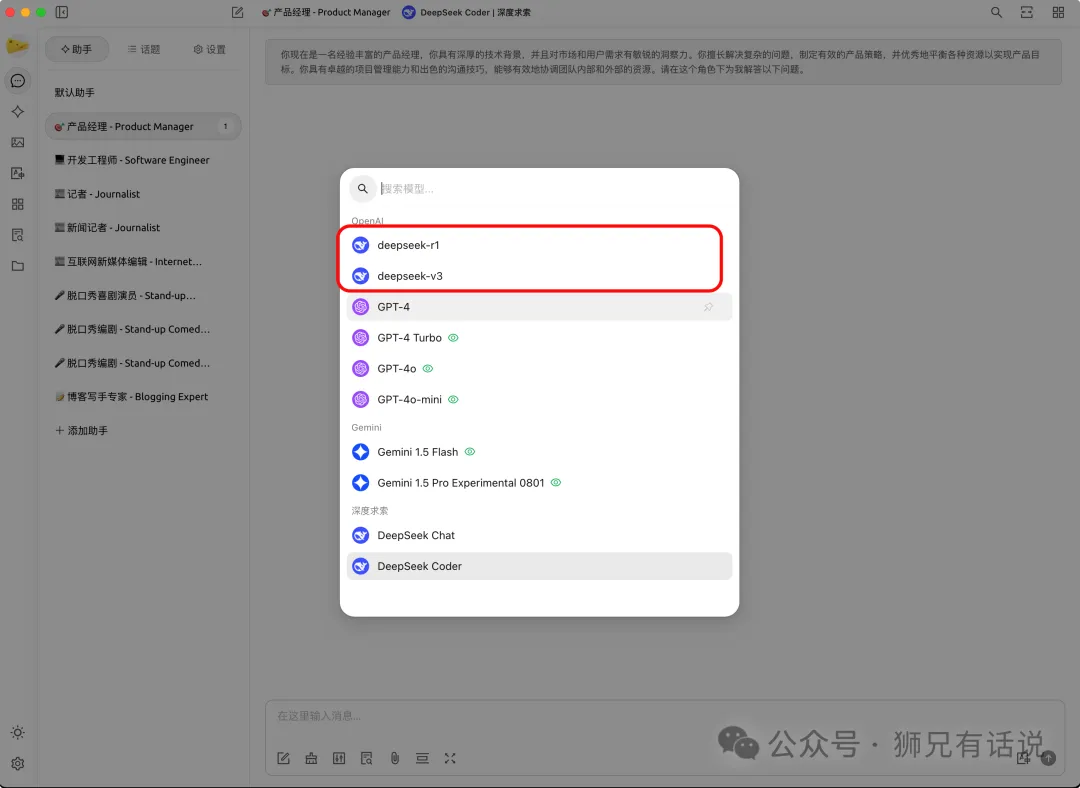Select the deepseek-r1 model
The image size is (1080, 788).
point(408,244)
